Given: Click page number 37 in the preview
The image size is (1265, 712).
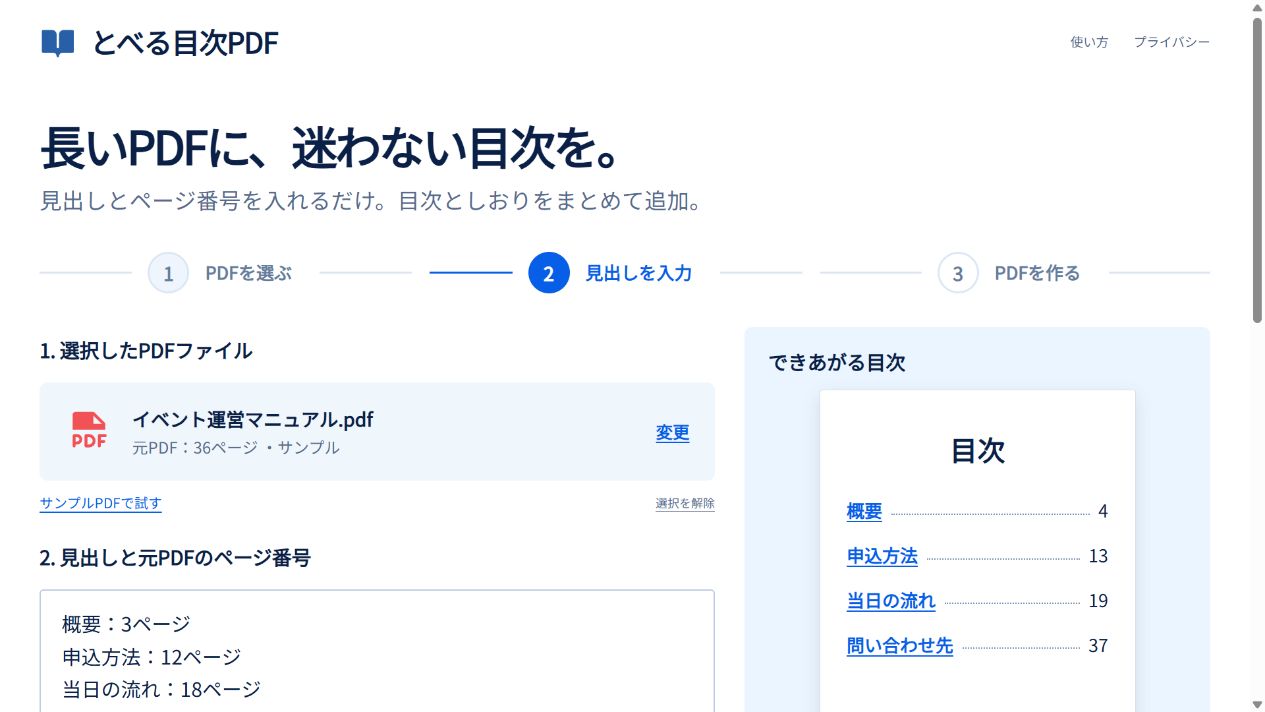Looking at the screenshot, I should (1098, 646).
